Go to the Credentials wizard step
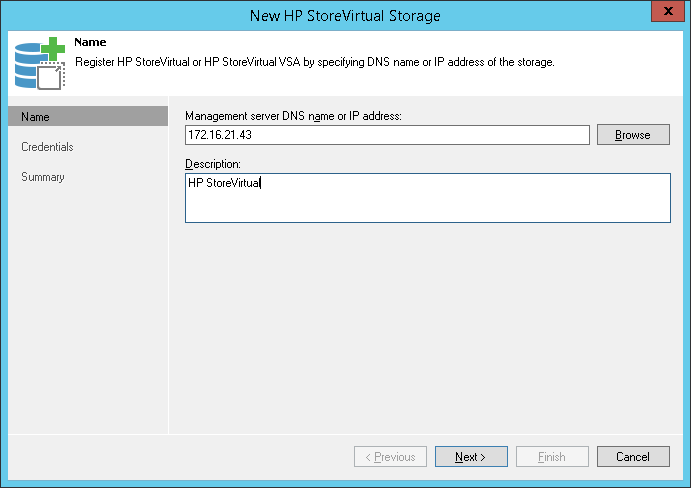691x488 pixels. [x=47, y=147]
